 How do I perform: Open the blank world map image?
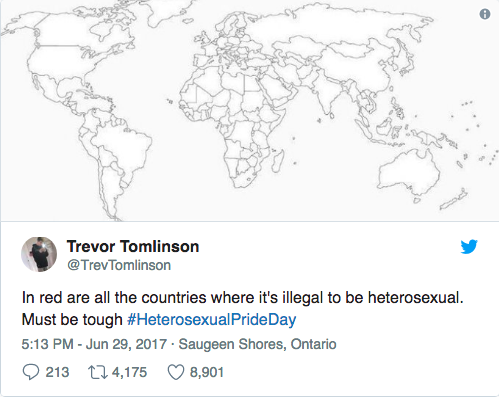coord(249,110)
